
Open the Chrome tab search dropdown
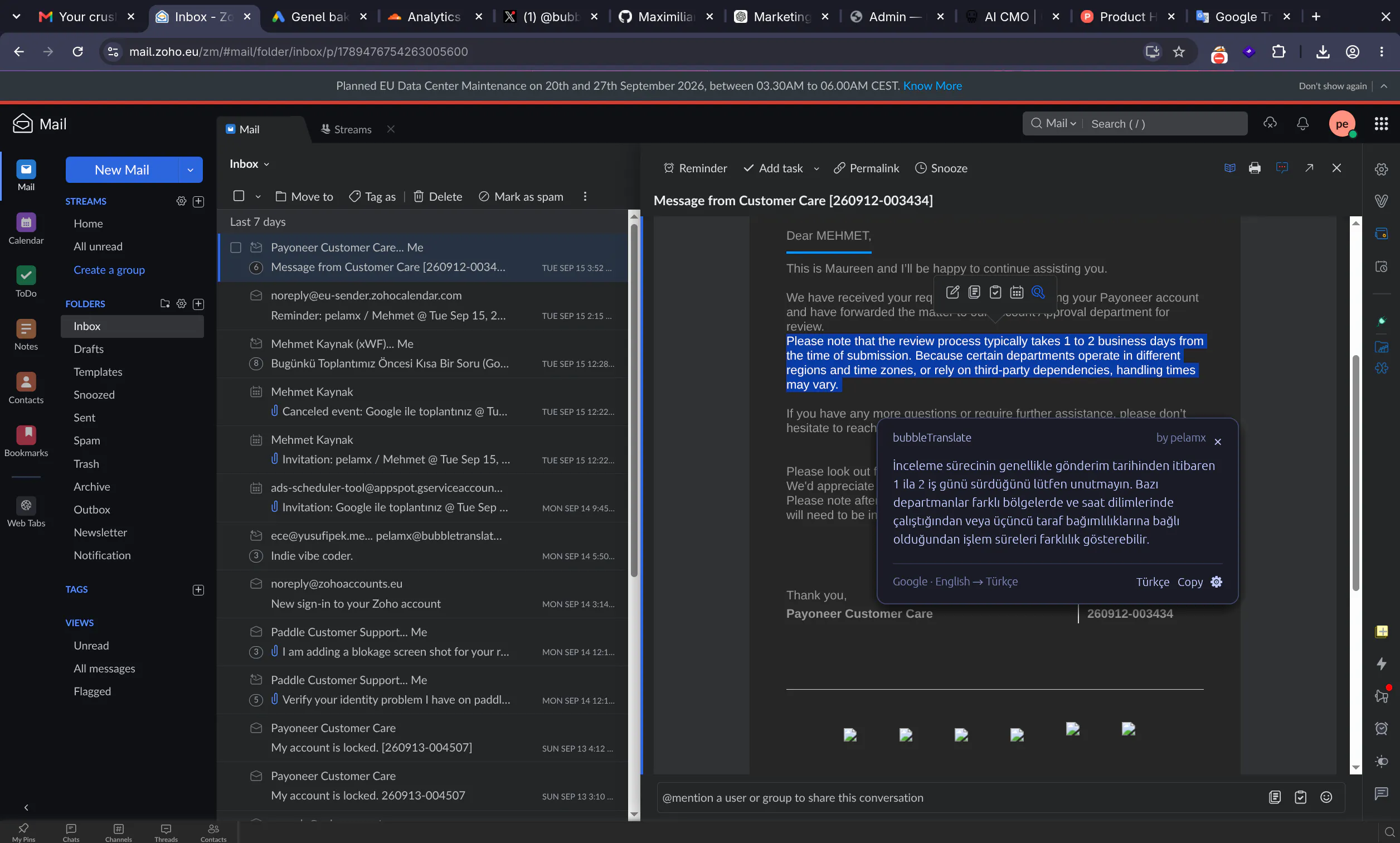(17, 17)
